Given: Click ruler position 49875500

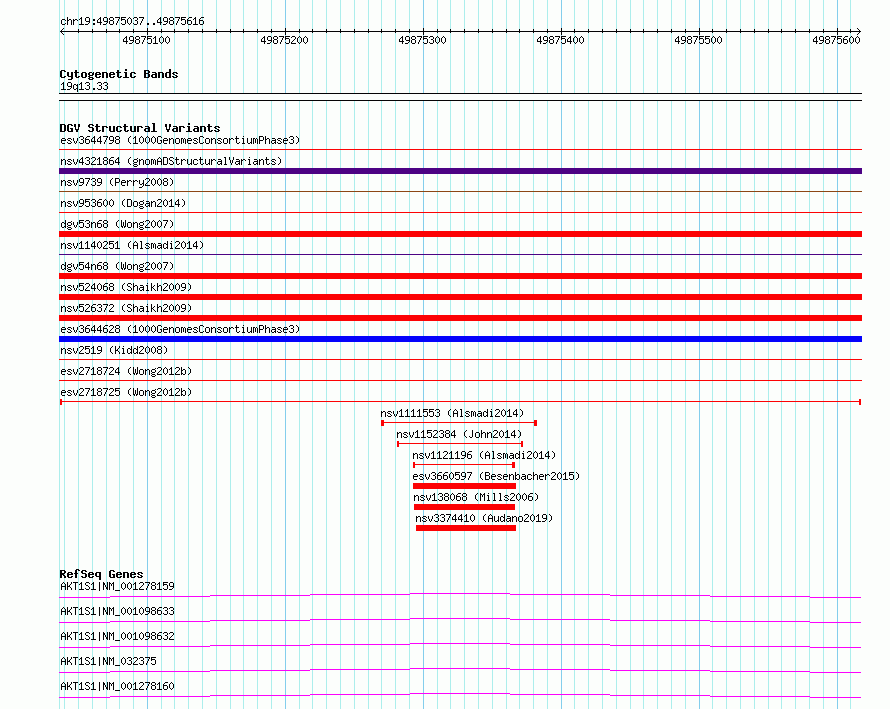Looking at the screenshot, I should click(698, 40).
